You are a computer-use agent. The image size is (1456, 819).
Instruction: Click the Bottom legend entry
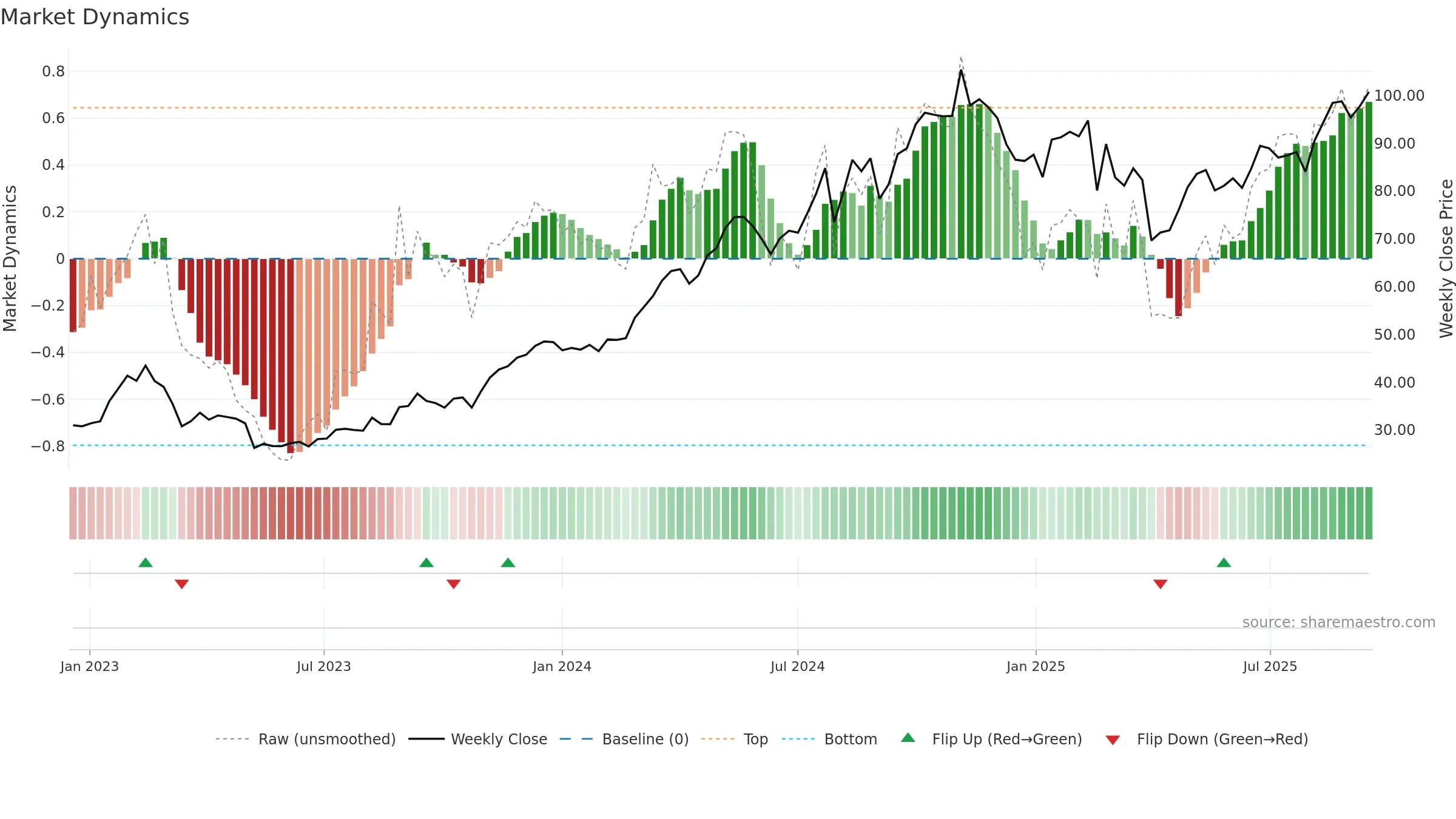coord(829,739)
